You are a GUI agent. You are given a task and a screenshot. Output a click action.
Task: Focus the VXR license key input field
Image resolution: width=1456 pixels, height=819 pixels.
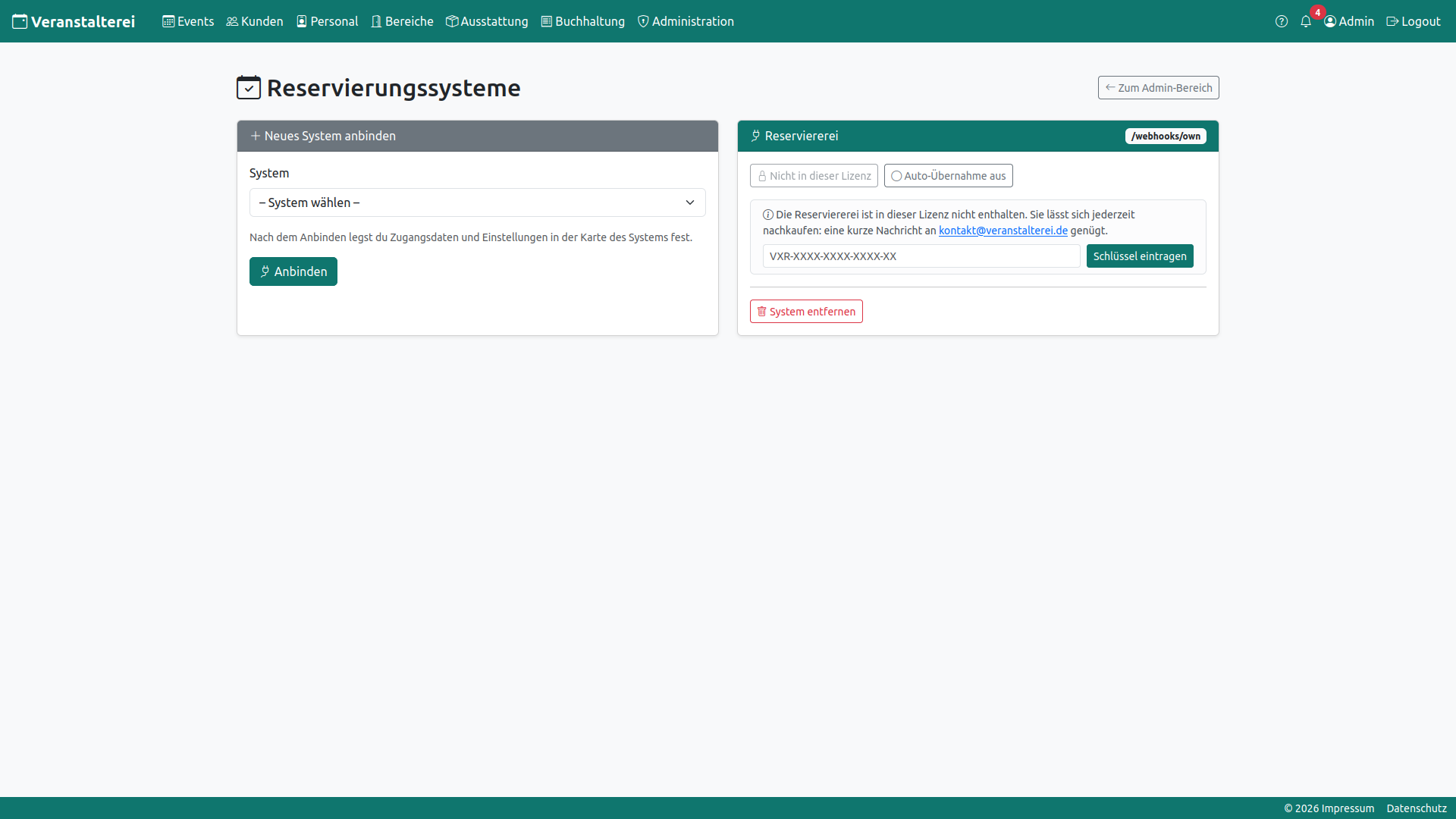(921, 256)
